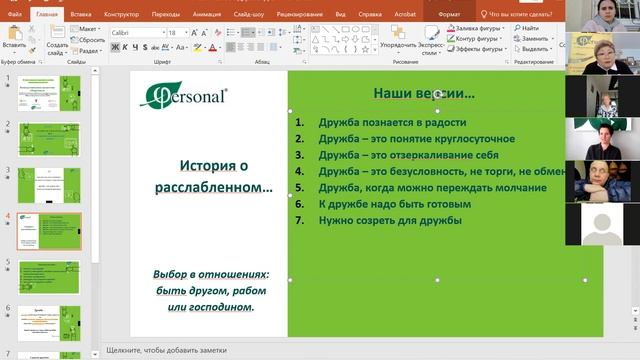Image resolution: width=640 pixels, height=360 pixels.
Task: Toggle underline Ч formatting
Action: pyautogui.click(x=135, y=47)
